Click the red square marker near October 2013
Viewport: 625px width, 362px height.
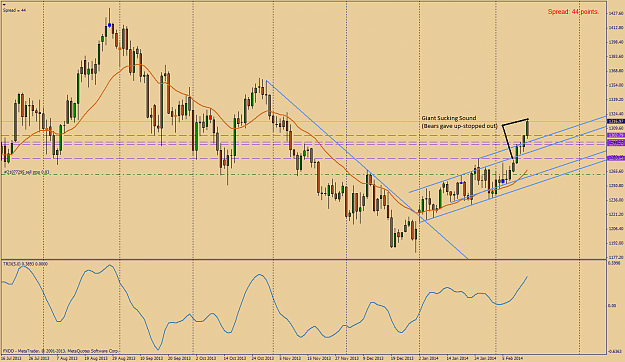point(210,117)
